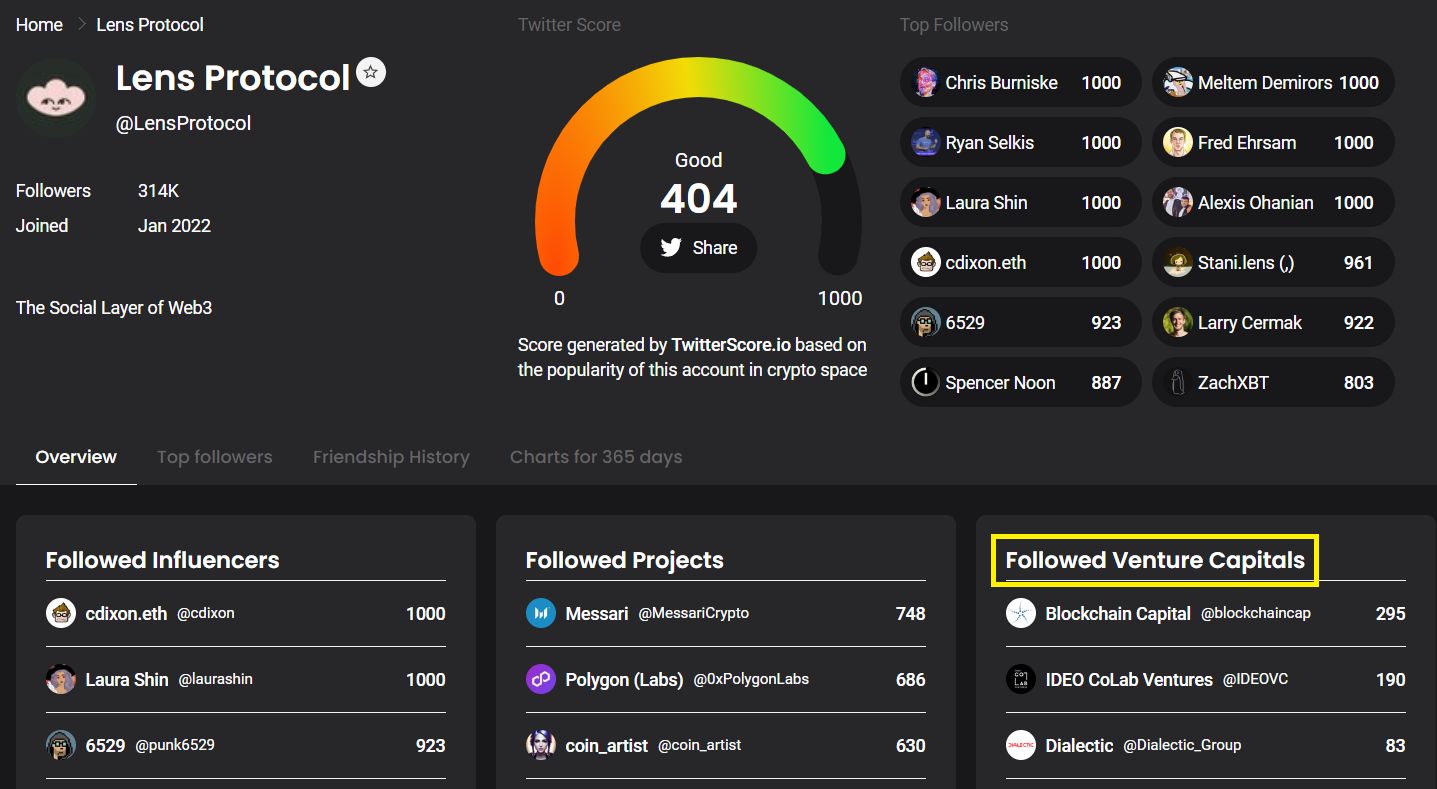This screenshot has width=1437, height=789.
Task: Share the Twitter score
Action: 699,248
